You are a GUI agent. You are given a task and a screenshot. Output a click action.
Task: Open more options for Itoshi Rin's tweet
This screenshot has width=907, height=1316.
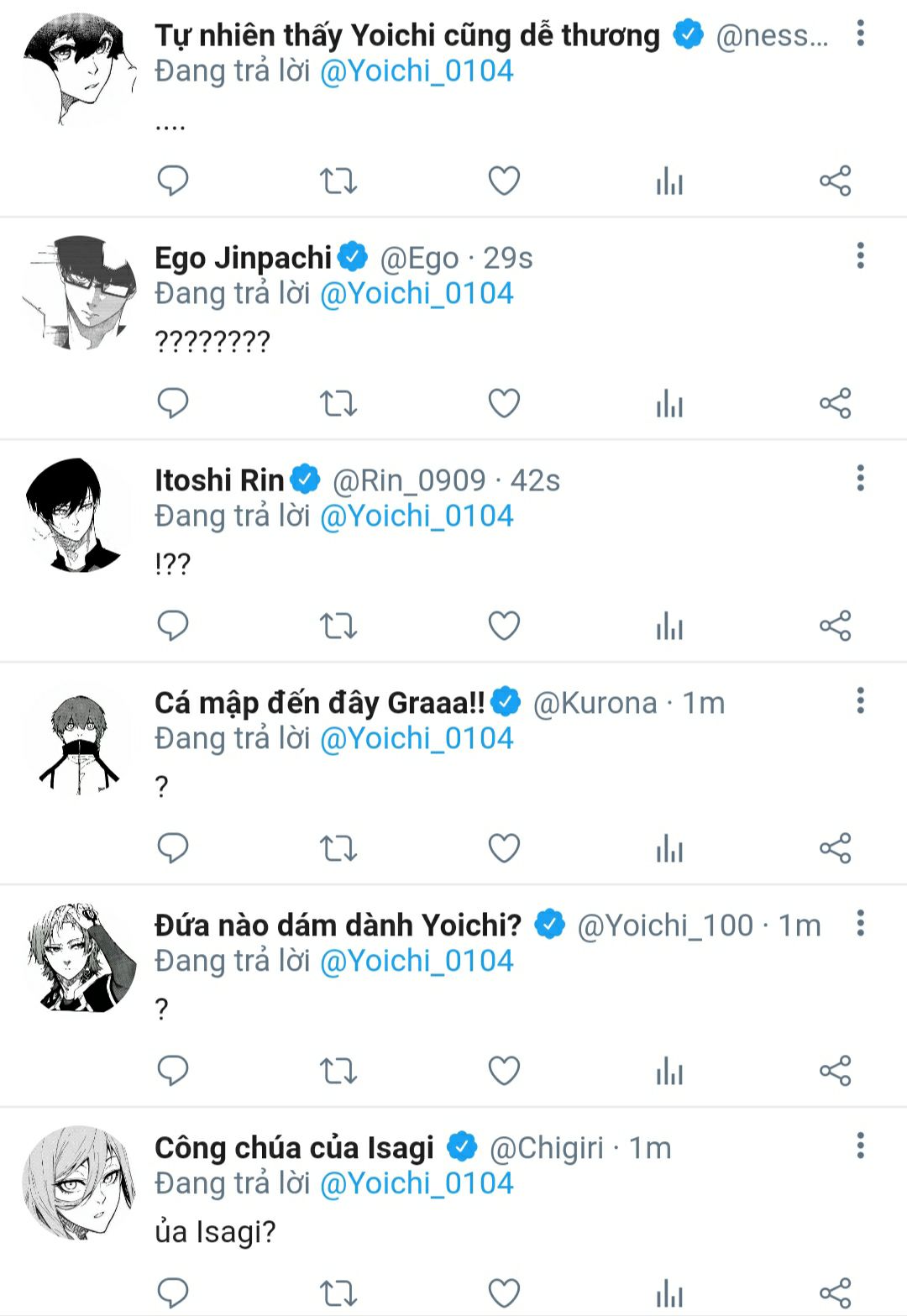(x=860, y=479)
